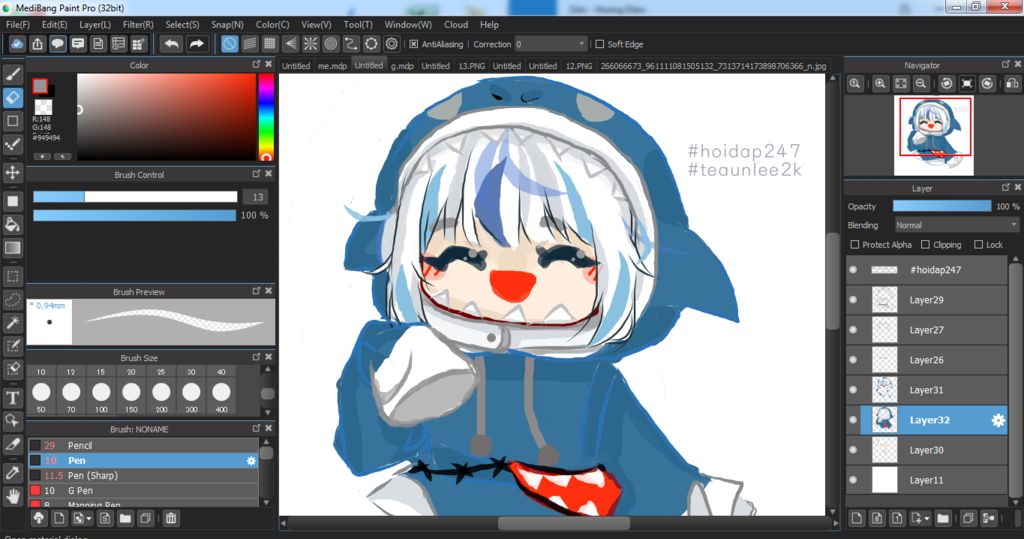Rotate canvas right in Navigator

(x=987, y=84)
